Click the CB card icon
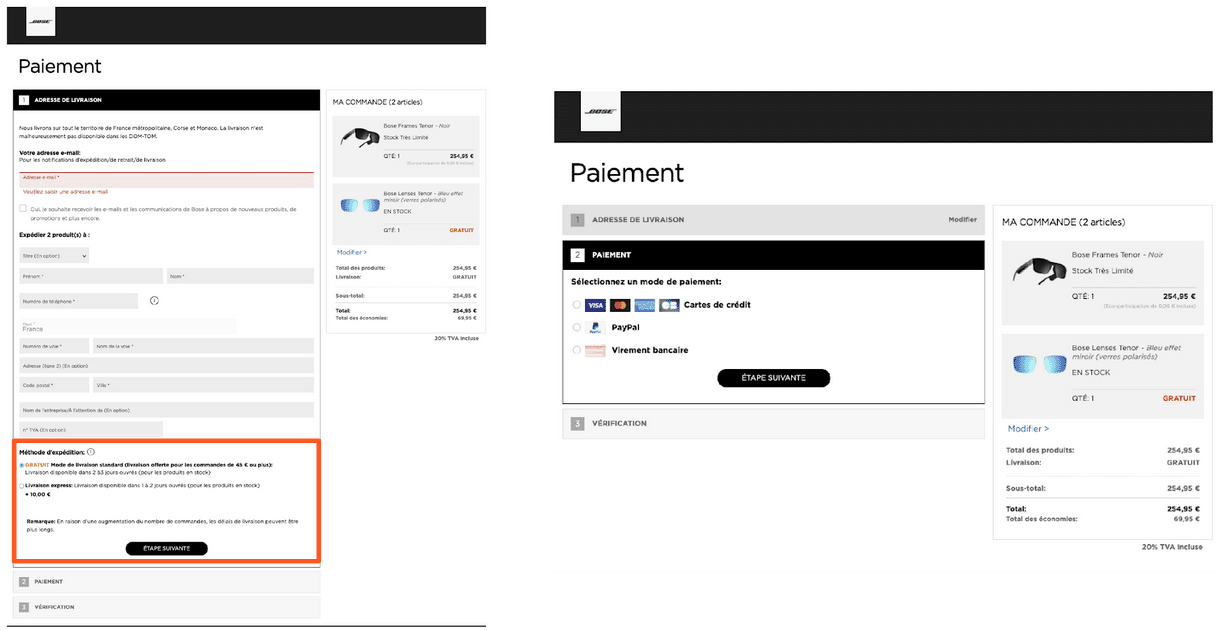The height and width of the screenshot is (630, 1221). [669, 305]
